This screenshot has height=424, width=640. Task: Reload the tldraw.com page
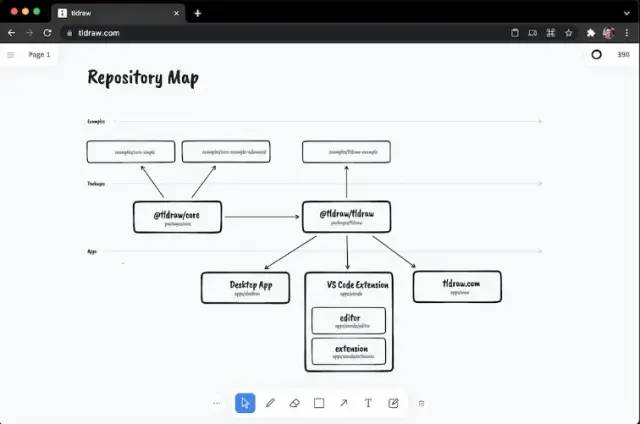tap(47, 33)
